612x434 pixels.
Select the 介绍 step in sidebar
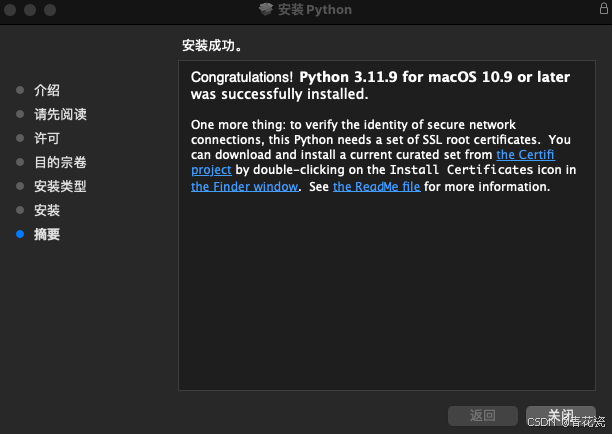point(47,90)
